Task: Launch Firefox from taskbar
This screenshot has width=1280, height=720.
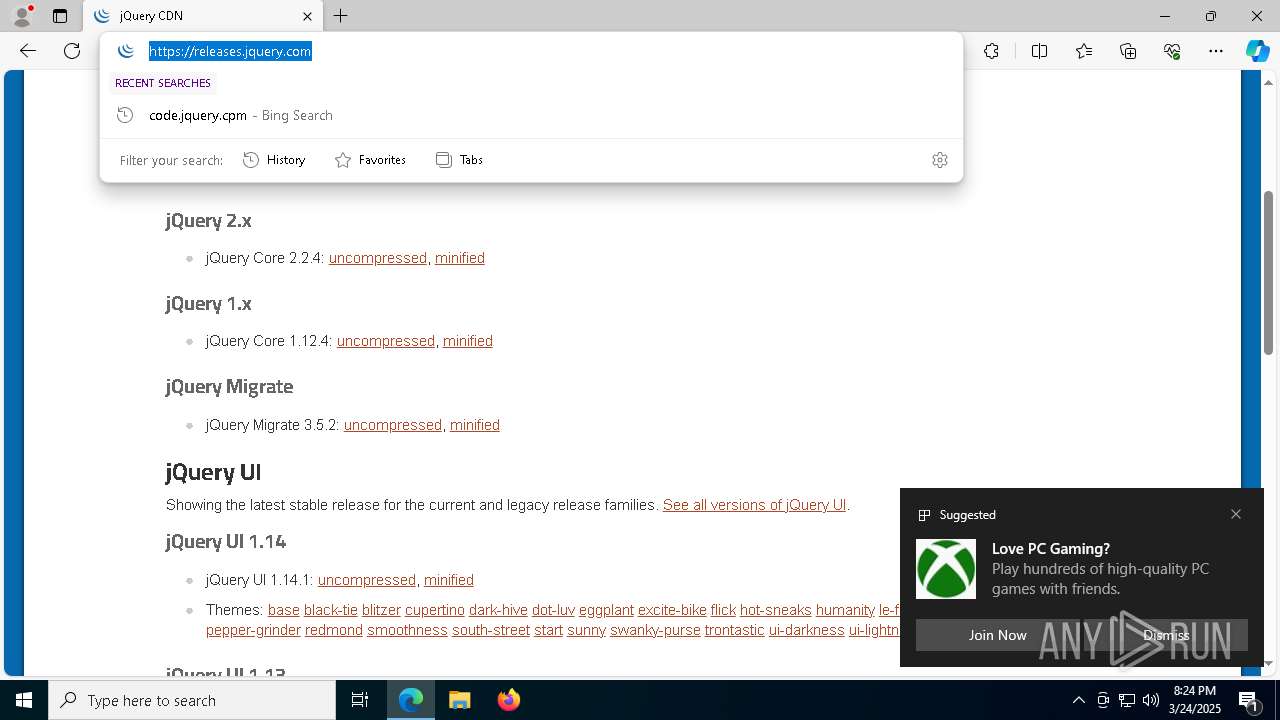Action: (509, 700)
